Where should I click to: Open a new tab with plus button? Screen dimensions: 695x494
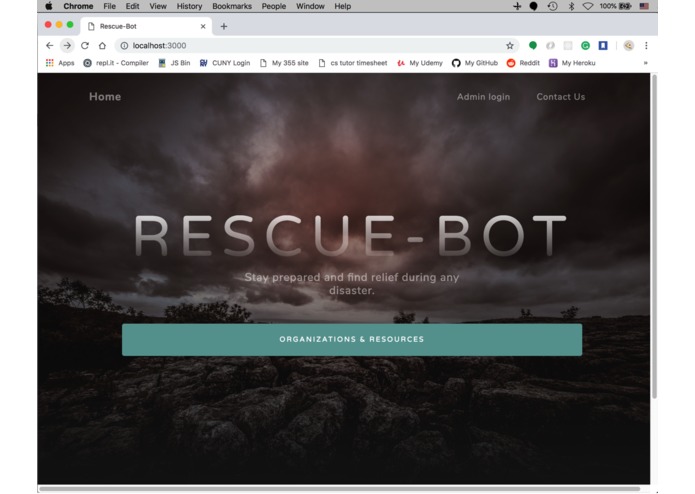pos(224,26)
